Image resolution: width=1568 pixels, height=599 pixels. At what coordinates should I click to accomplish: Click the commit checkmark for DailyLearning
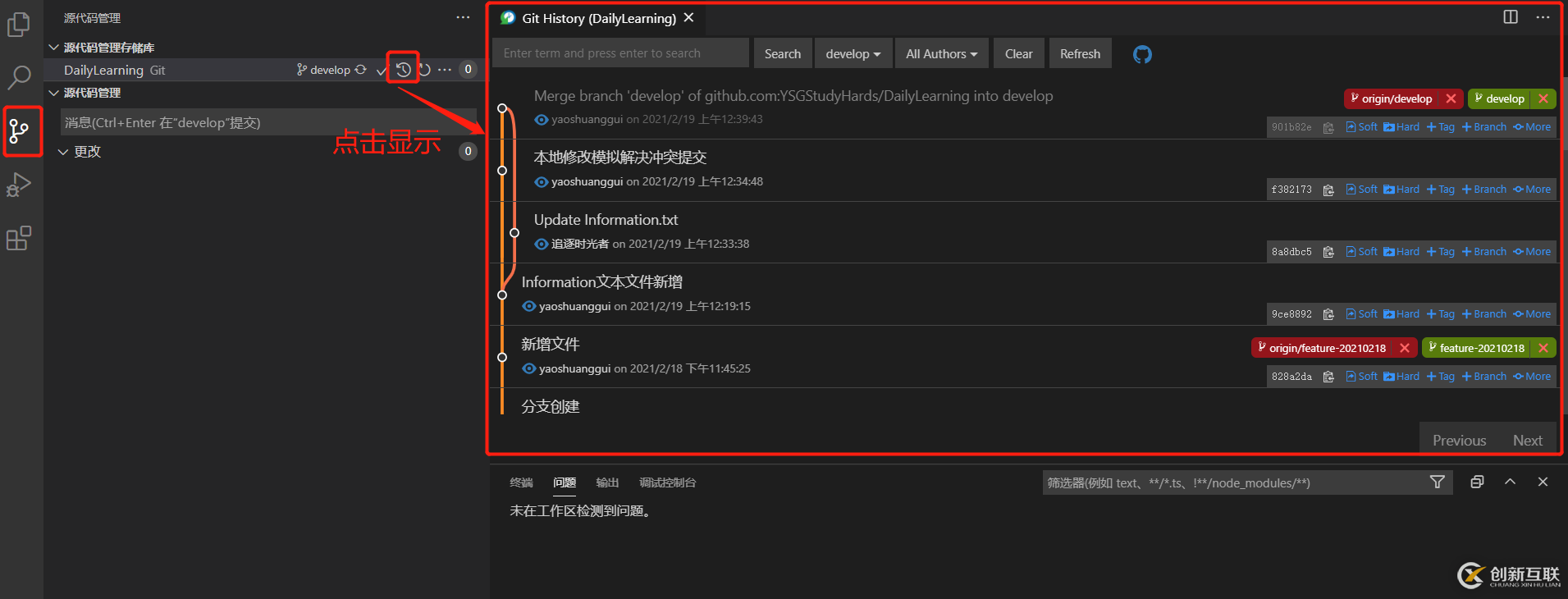coord(381,71)
